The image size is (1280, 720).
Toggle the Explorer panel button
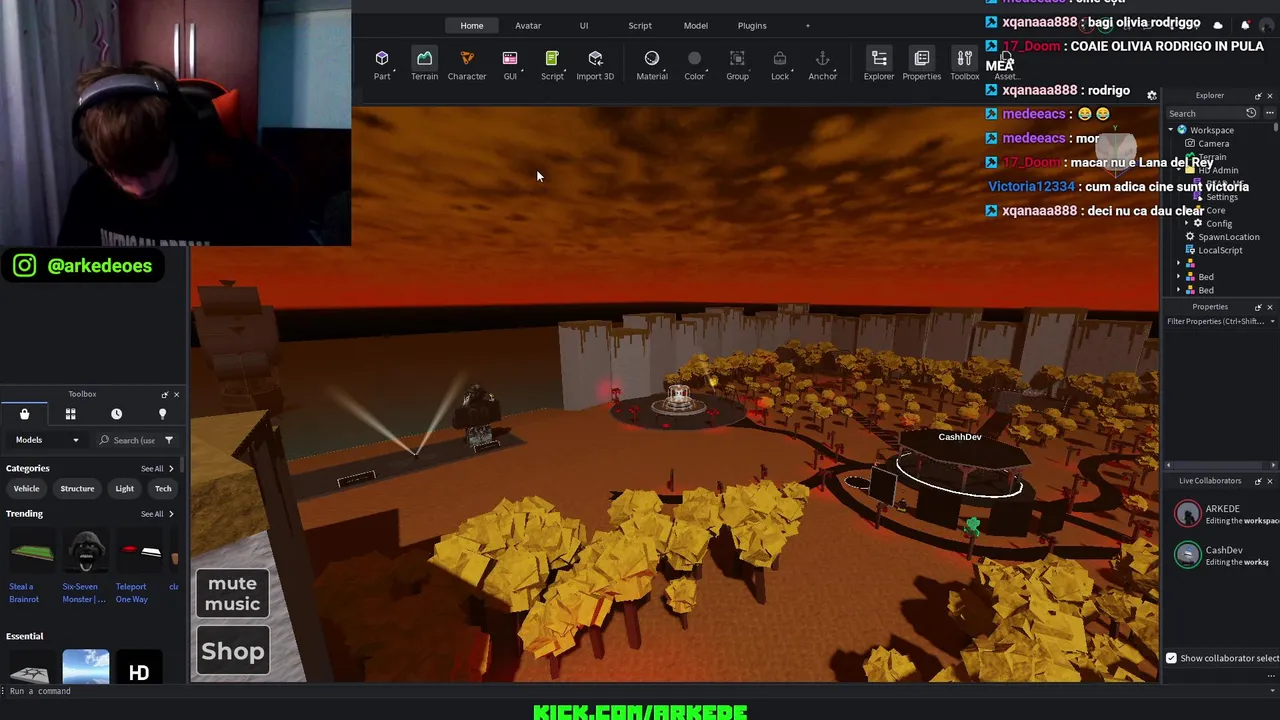tap(879, 64)
